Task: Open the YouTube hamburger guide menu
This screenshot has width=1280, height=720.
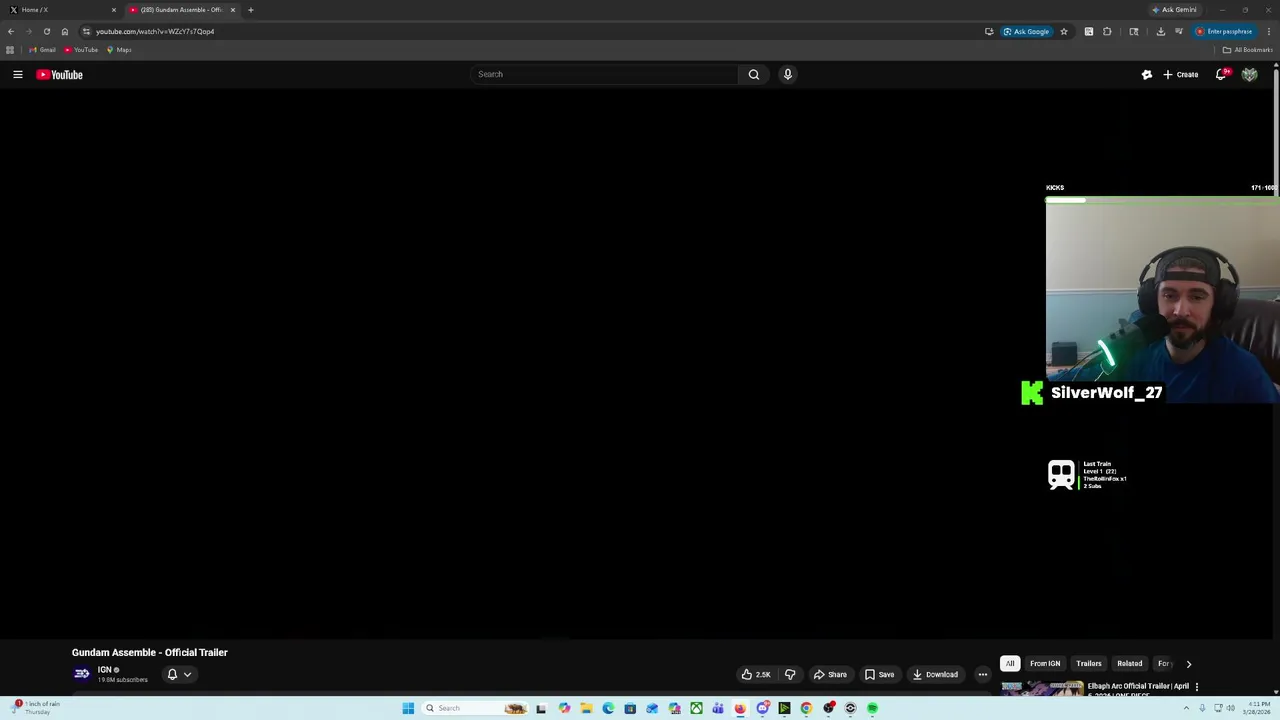Action: [17, 74]
